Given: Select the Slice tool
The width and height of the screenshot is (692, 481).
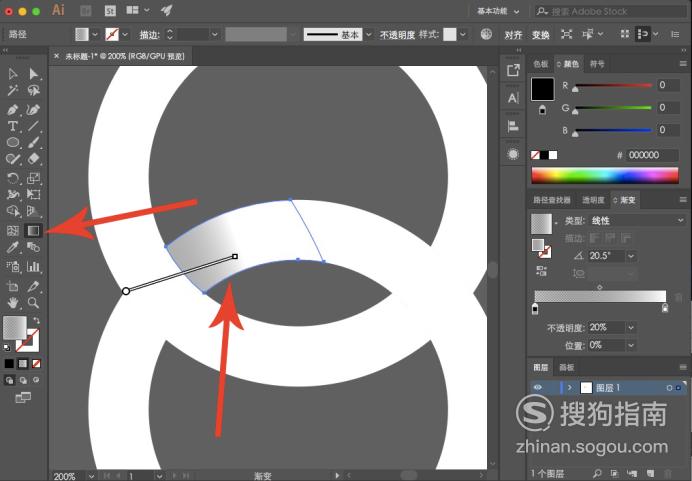Looking at the screenshot, I should [x=34, y=286].
